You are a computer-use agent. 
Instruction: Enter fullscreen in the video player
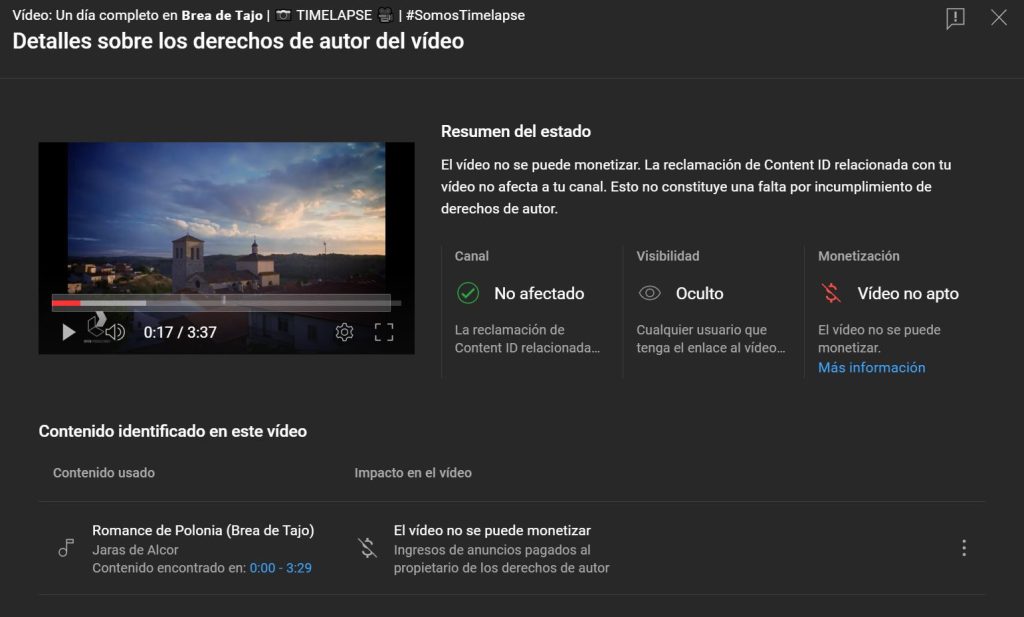[x=384, y=332]
